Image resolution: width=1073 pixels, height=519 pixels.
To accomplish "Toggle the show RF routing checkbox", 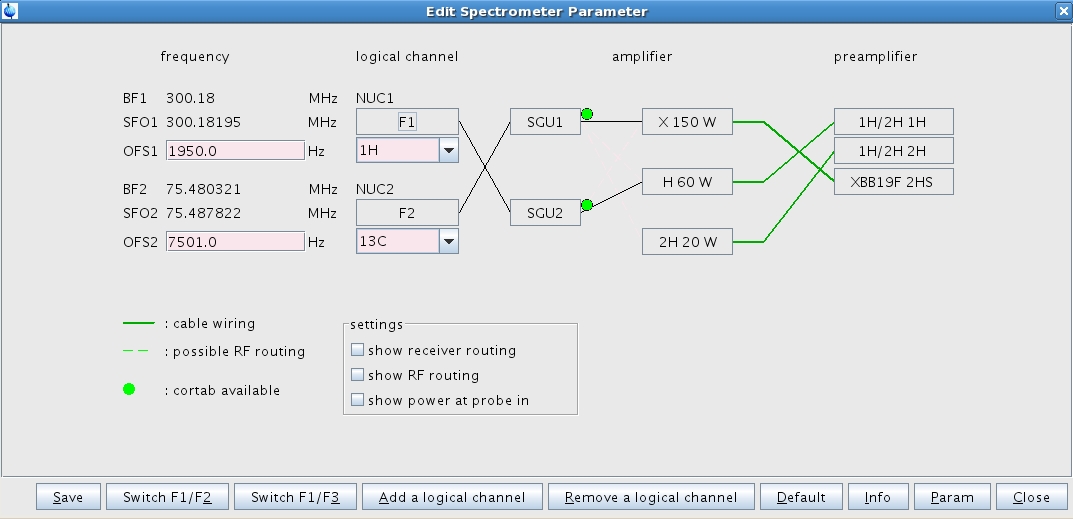I will 358,375.
